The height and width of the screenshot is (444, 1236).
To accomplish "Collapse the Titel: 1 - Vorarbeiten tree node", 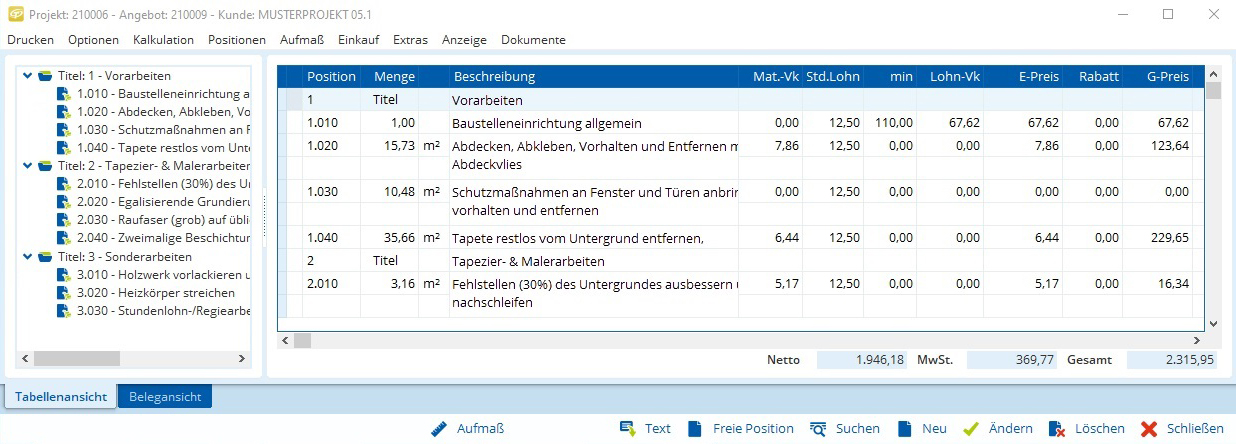I will pos(27,76).
